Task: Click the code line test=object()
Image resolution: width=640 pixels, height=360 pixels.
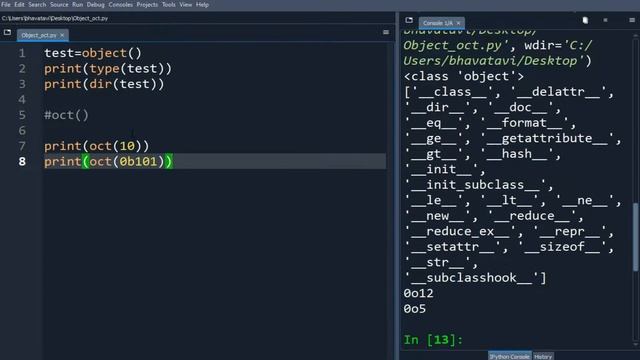Action: click(x=93, y=53)
